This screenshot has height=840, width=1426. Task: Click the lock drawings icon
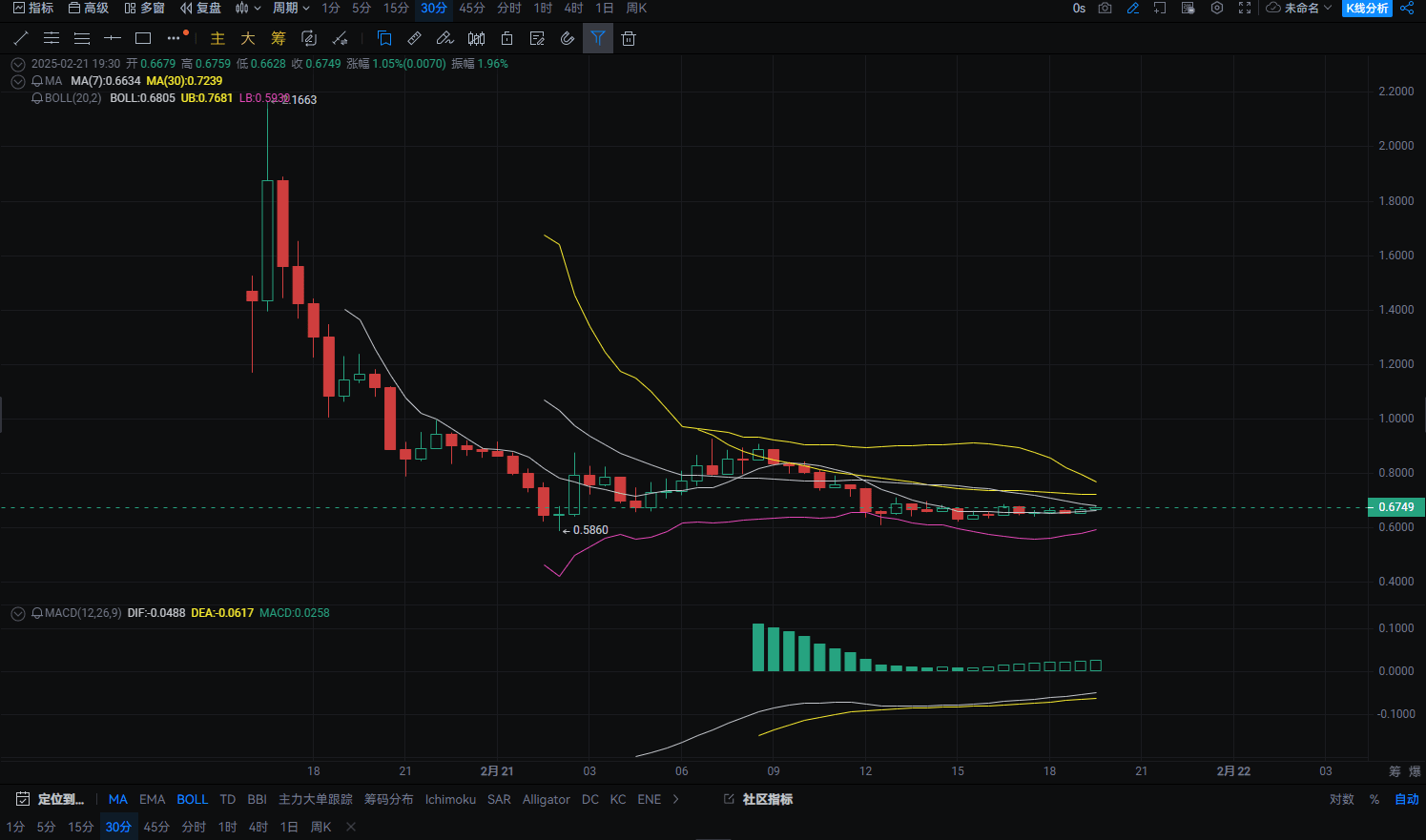point(506,38)
